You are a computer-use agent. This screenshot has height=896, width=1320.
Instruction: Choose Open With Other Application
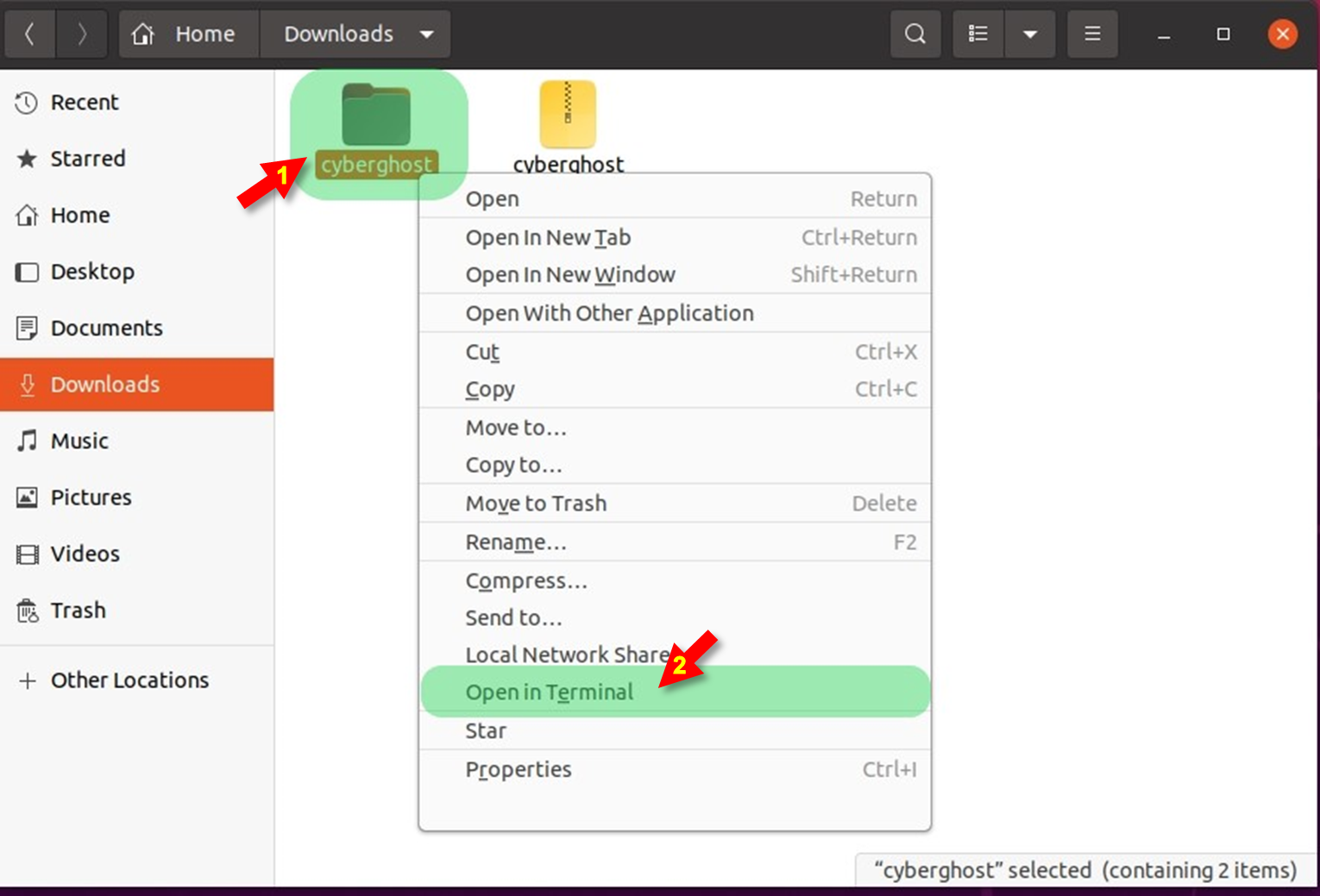coord(675,313)
